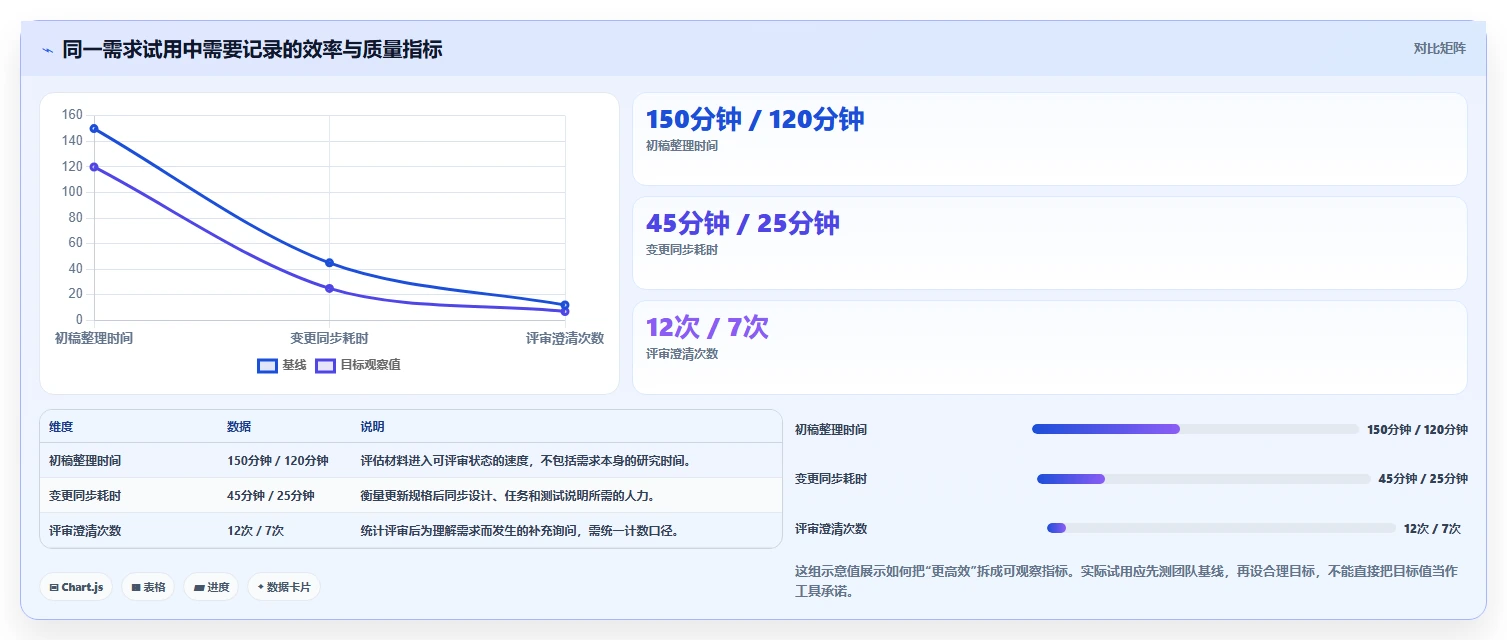This screenshot has width=1507, height=640.
Task: Click the lightning icon beside the header title
Action: 47,50
